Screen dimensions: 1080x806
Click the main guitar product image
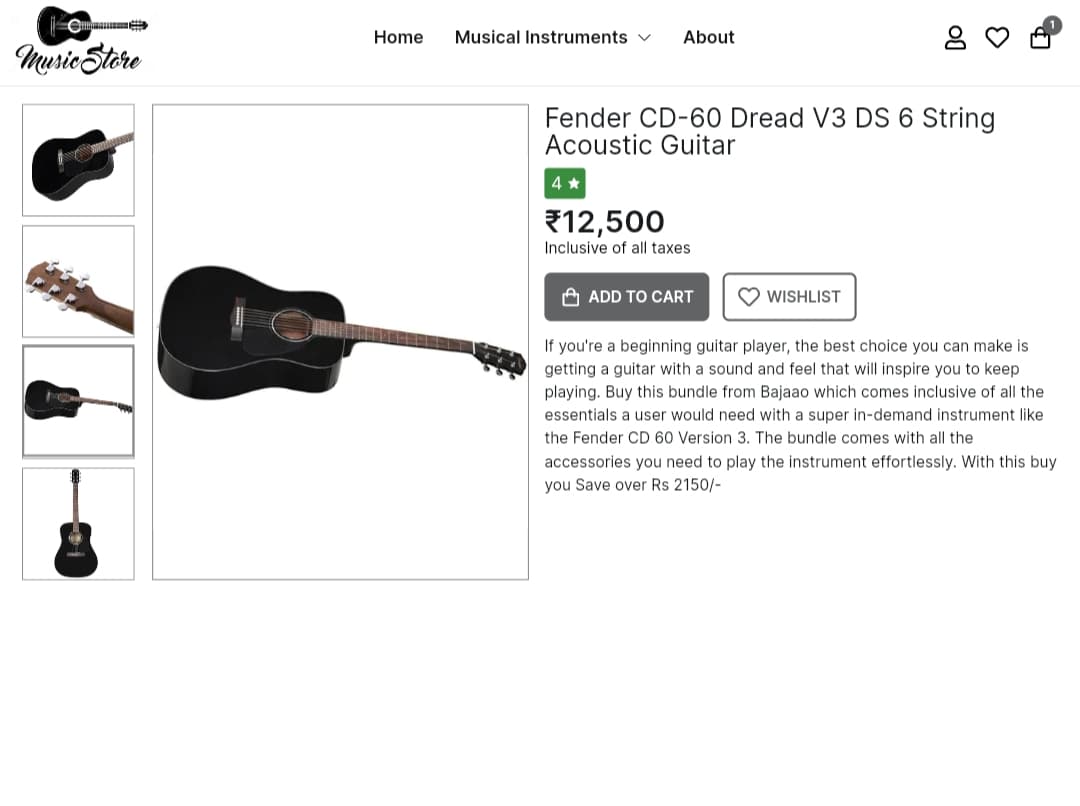[x=340, y=342]
